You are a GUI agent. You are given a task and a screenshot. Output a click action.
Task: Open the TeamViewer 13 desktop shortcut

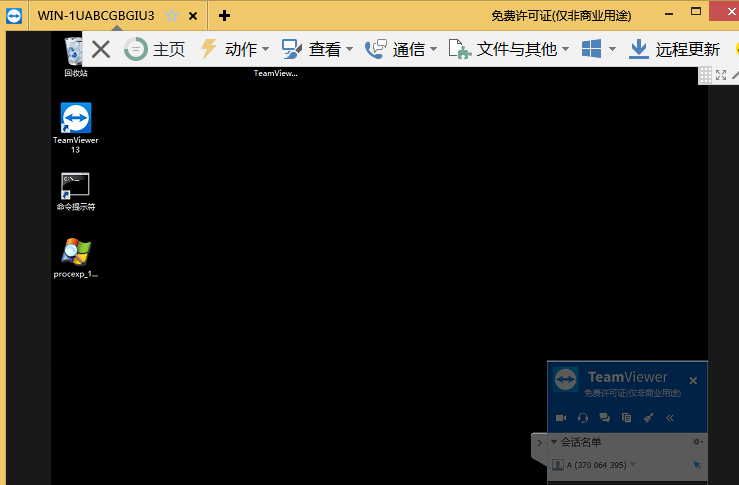click(x=75, y=119)
